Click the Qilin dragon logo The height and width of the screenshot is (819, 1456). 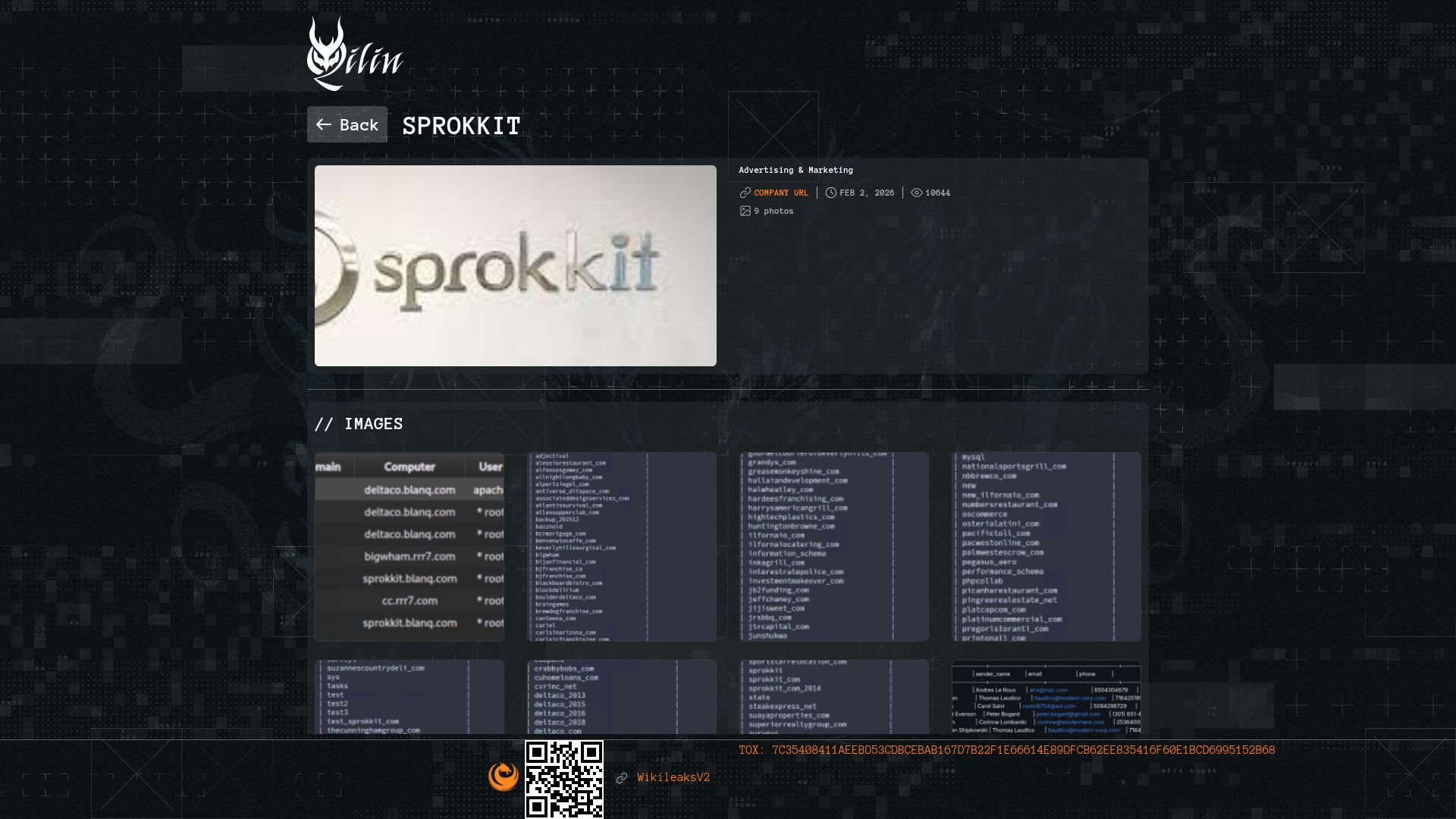pos(354,54)
